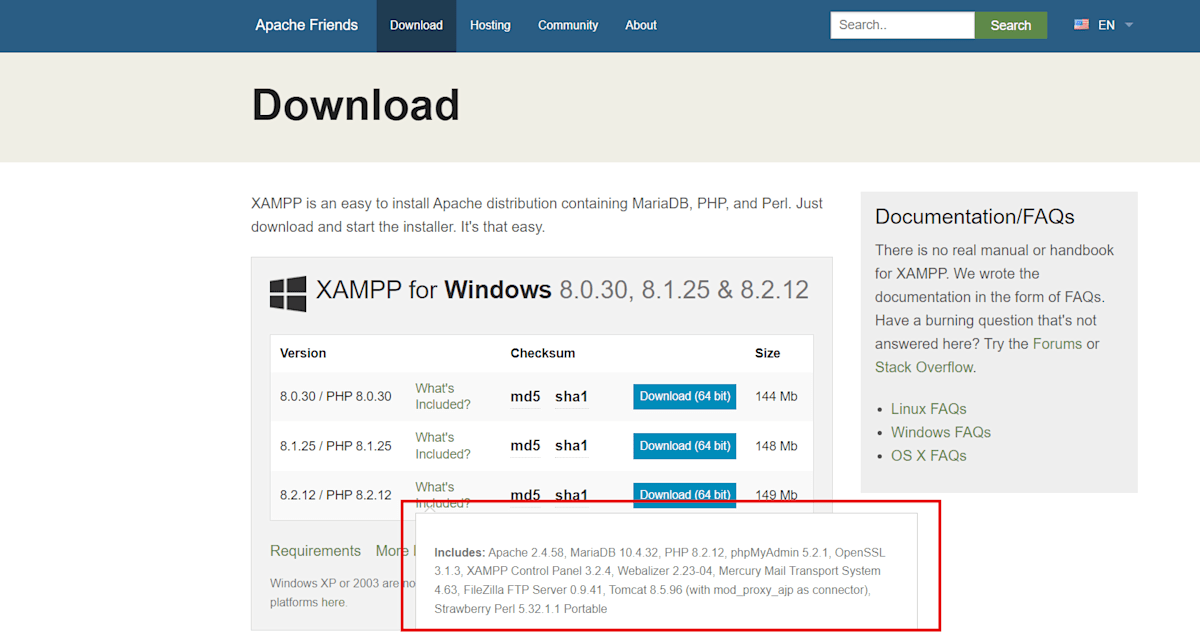Click the 'Size' column header
This screenshot has width=1200, height=632.
click(768, 353)
